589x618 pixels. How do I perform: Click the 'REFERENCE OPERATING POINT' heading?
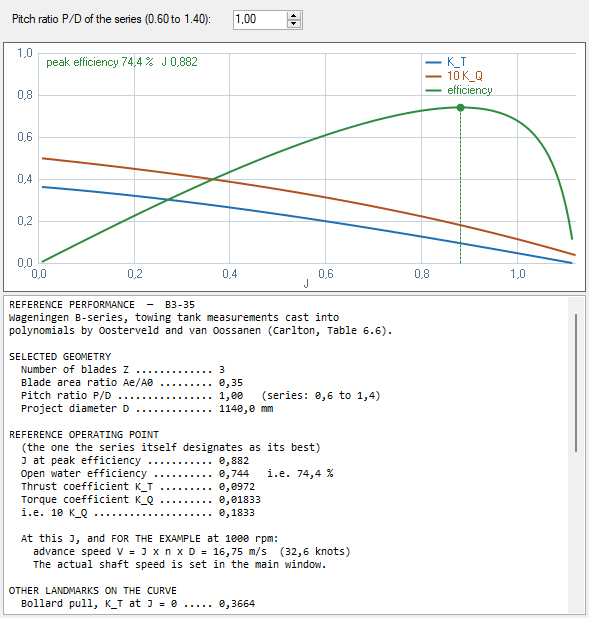click(84, 435)
